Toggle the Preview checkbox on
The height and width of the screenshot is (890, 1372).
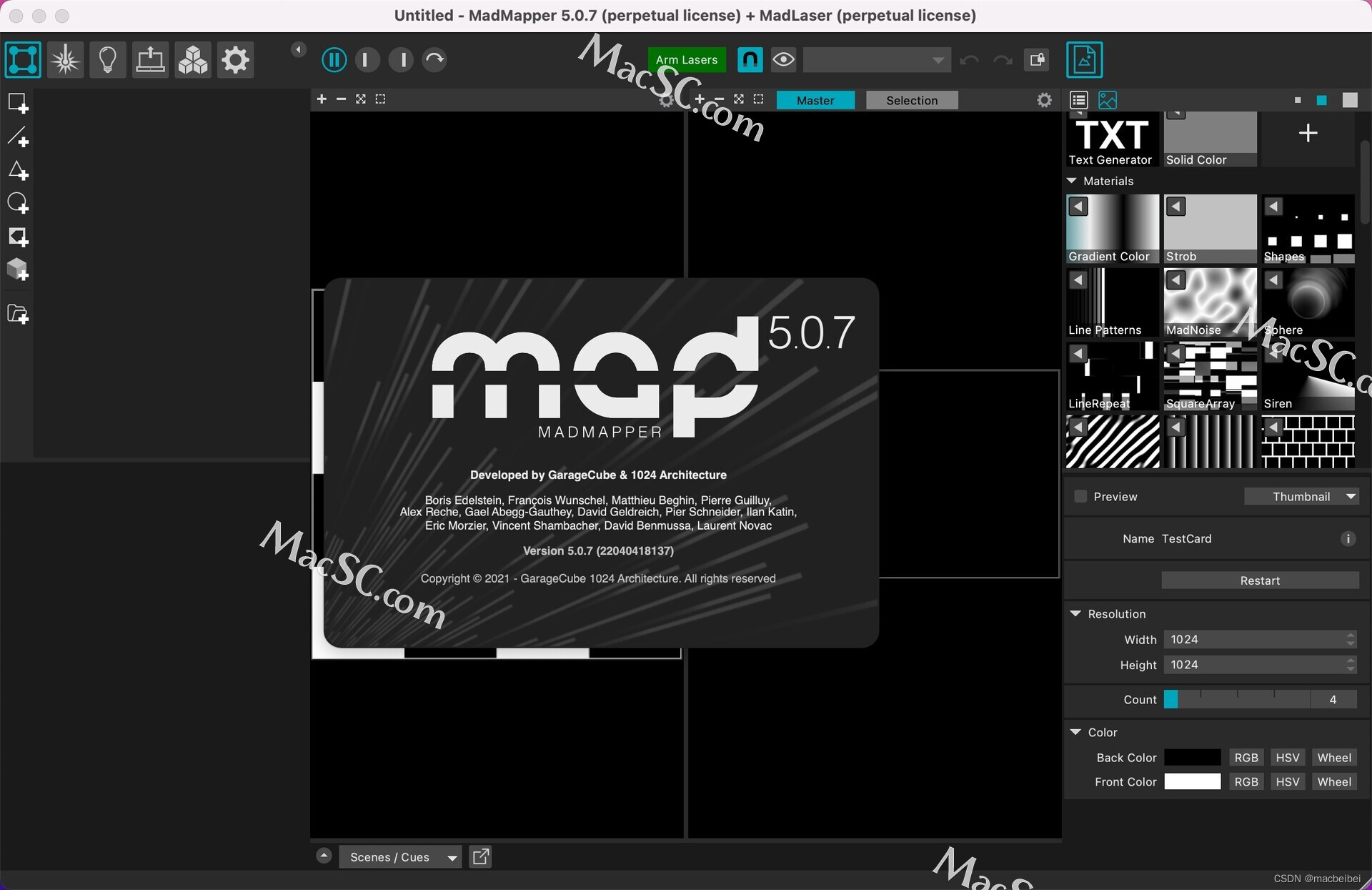[1078, 496]
